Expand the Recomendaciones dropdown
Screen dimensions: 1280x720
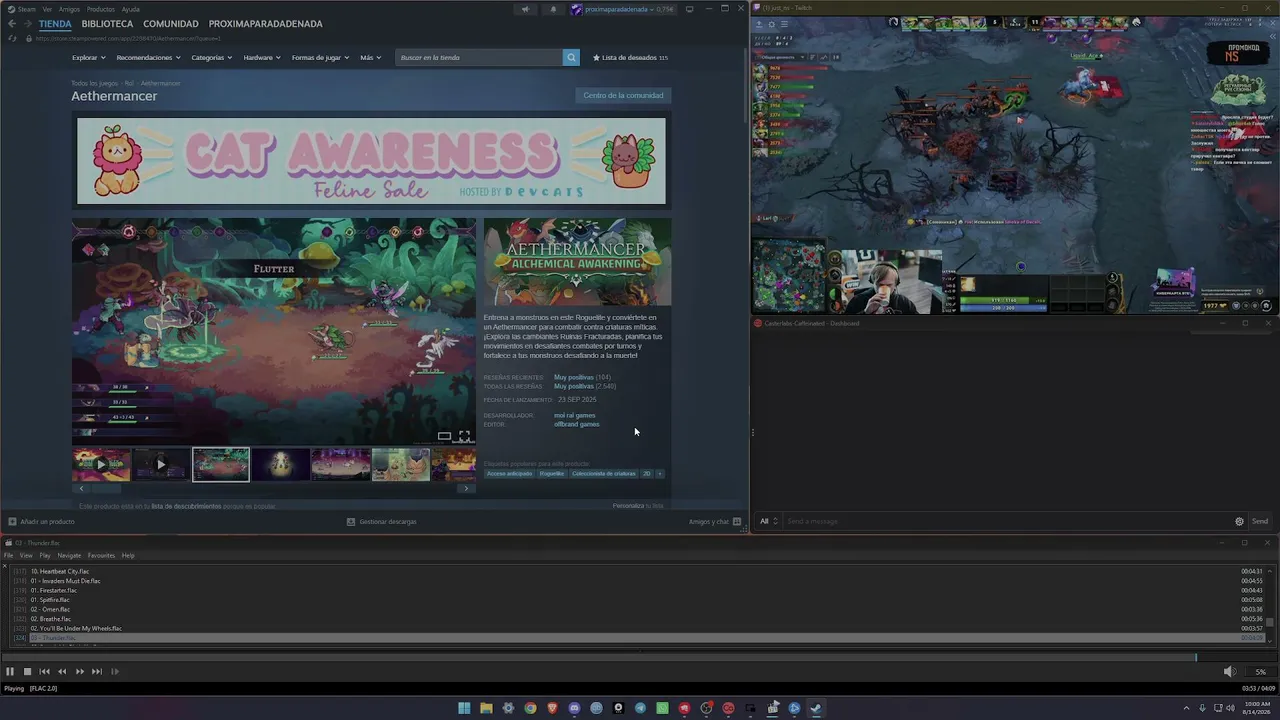coord(148,58)
